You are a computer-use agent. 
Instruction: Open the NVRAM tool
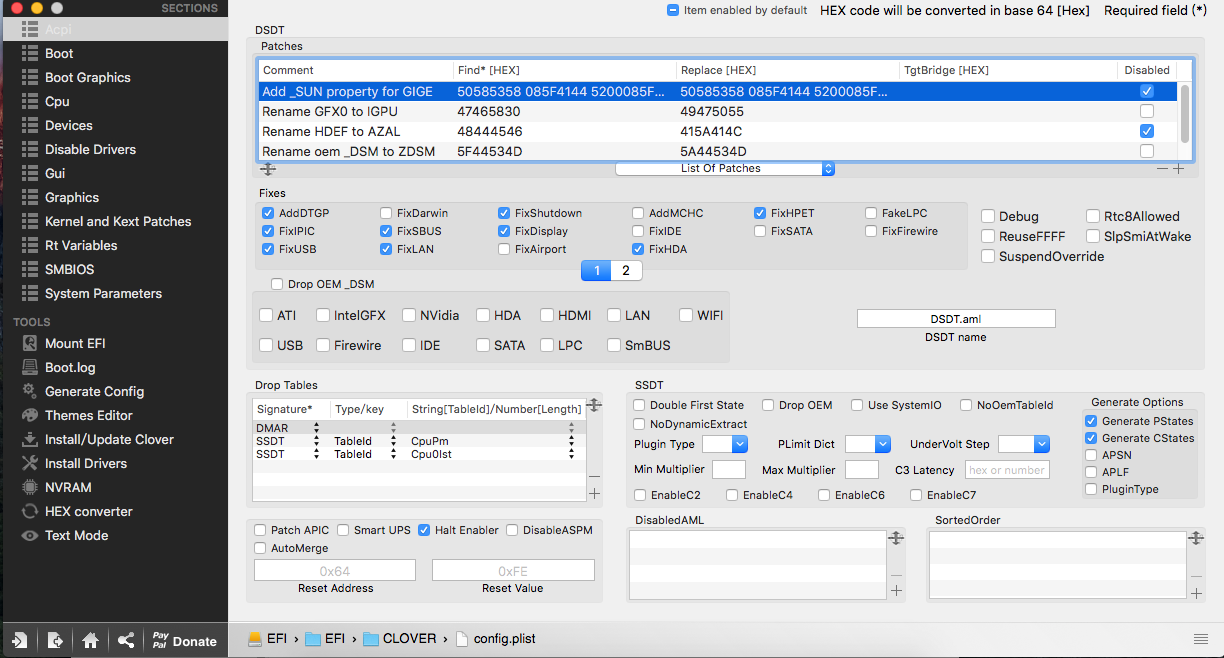coord(68,487)
